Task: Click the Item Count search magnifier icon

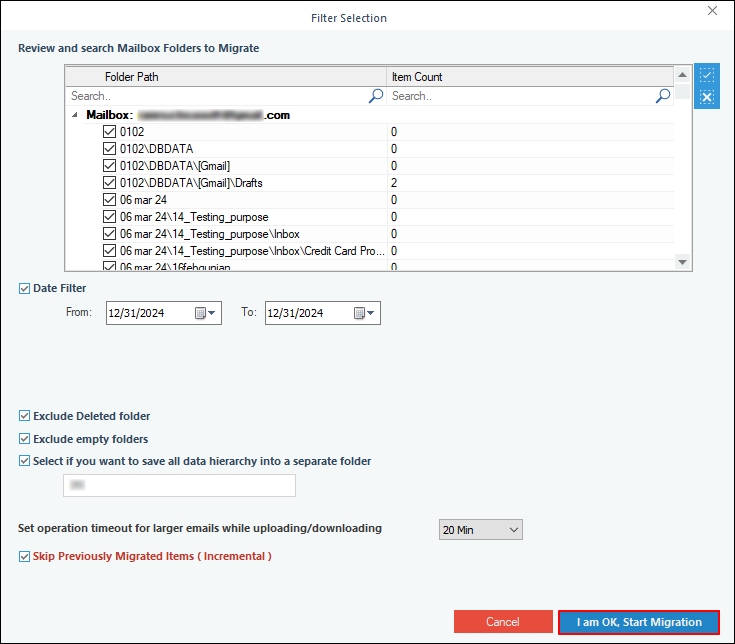Action: coord(663,96)
